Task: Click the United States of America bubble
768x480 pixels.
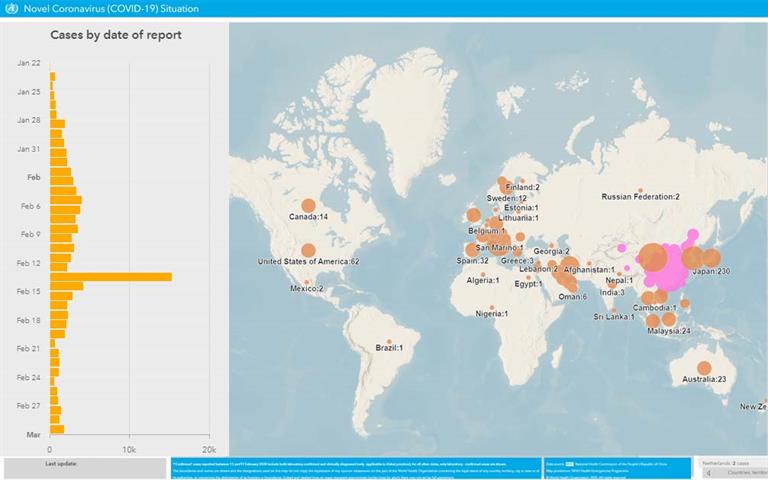Action: tap(308, 250)
